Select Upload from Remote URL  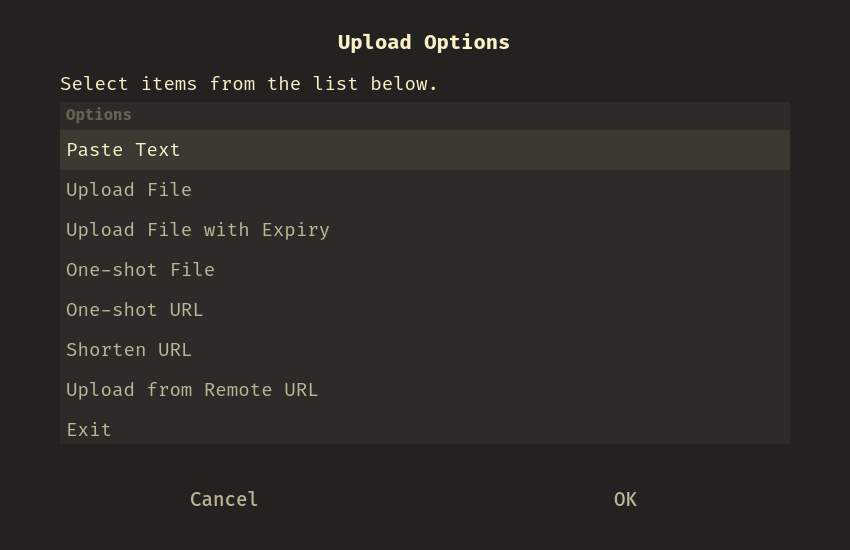tap(424, 391)
